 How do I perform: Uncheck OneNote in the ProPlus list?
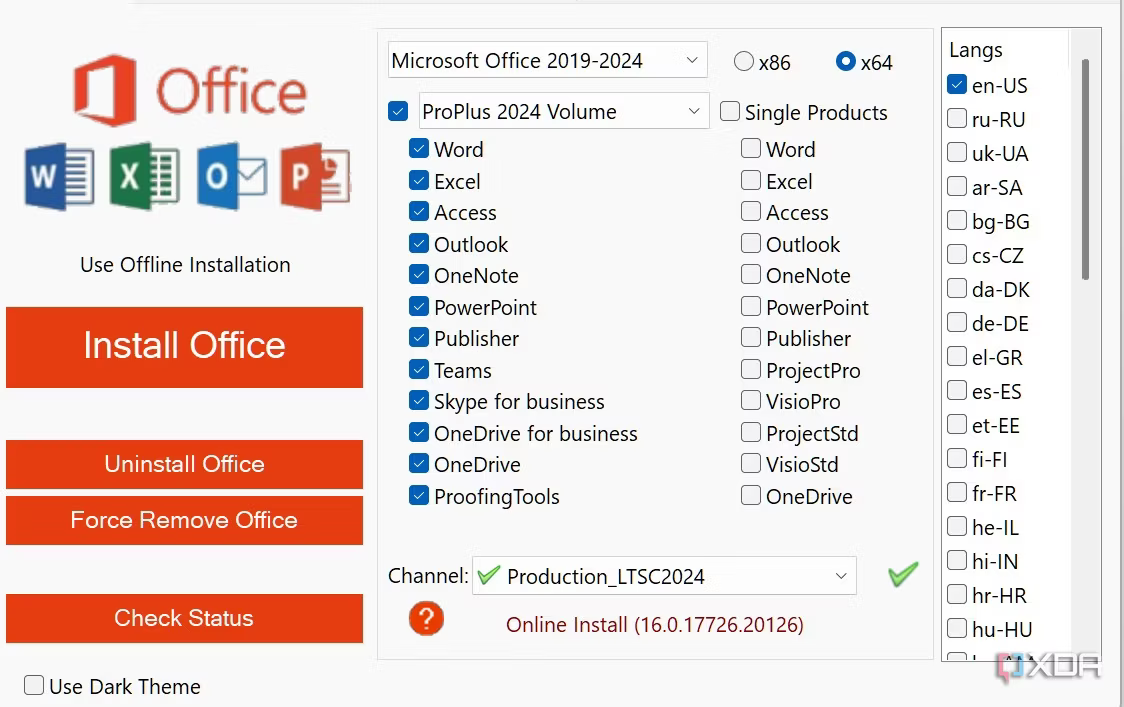pos(419,275)
